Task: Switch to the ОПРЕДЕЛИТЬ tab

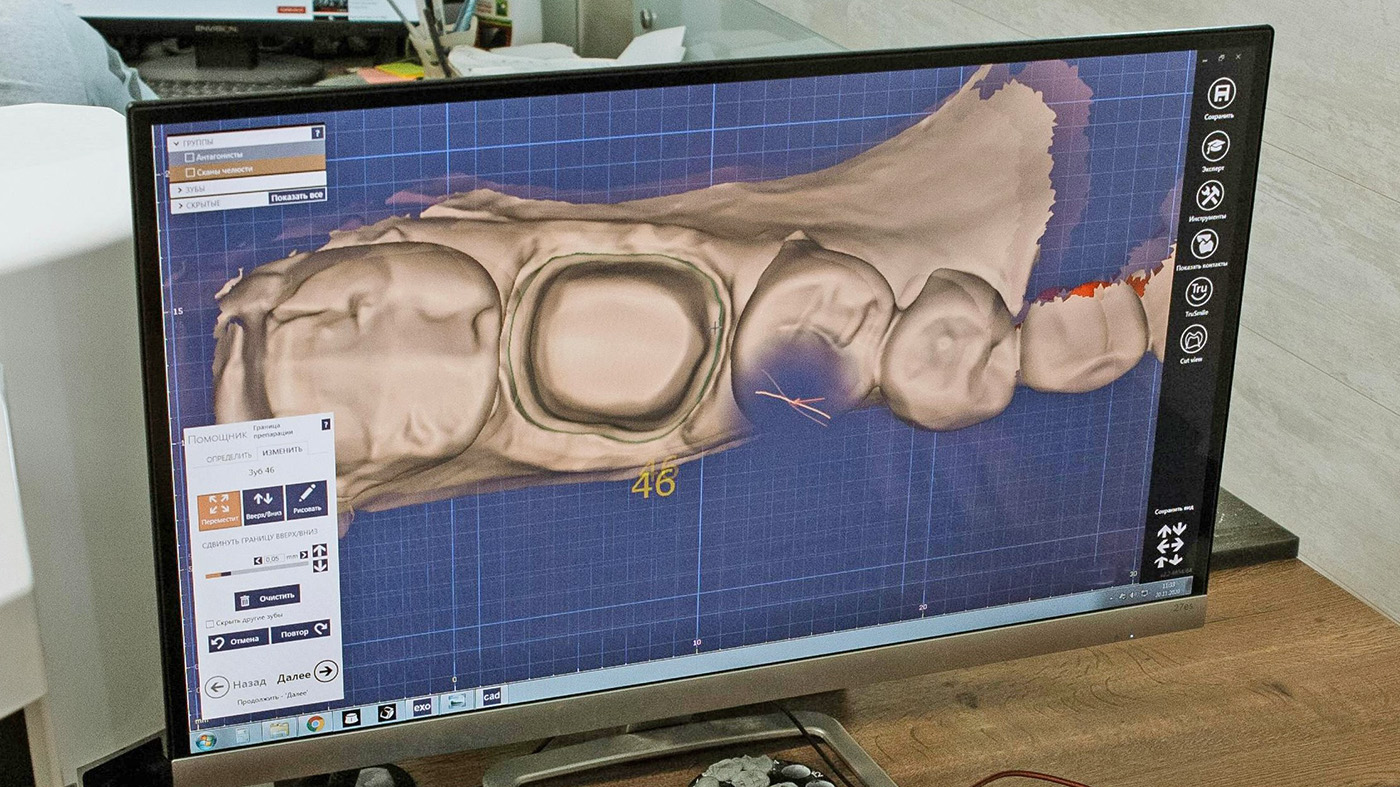Action: tap(229, 456)
